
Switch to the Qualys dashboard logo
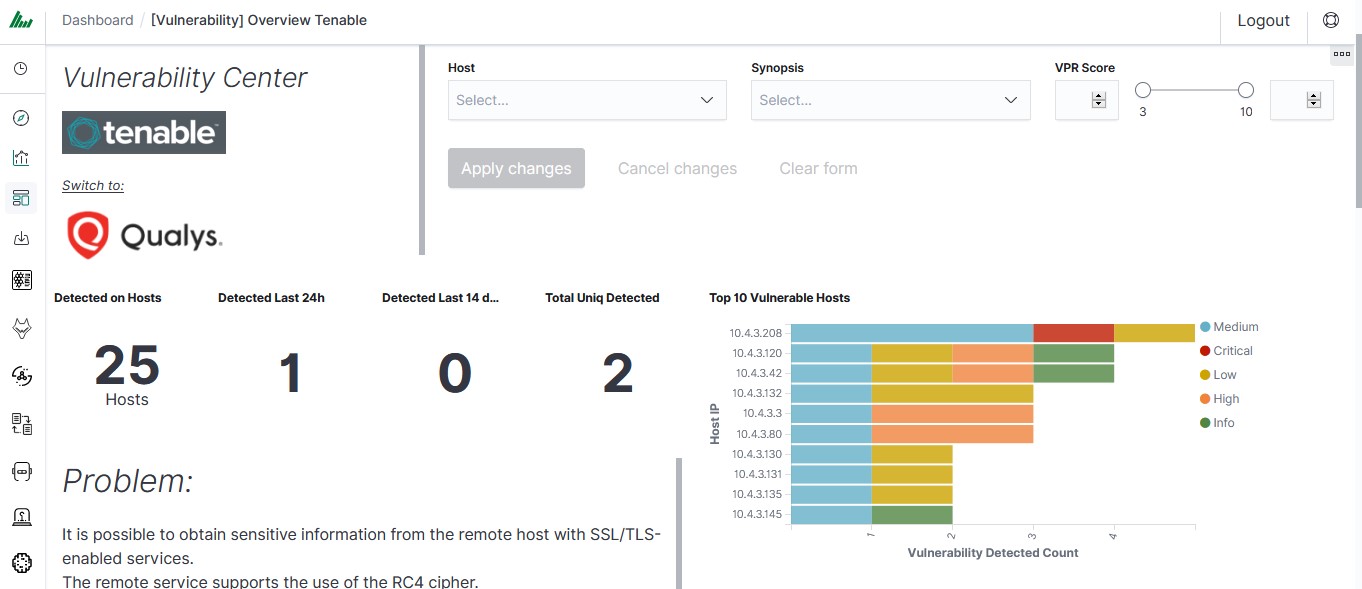pos(144,235)
